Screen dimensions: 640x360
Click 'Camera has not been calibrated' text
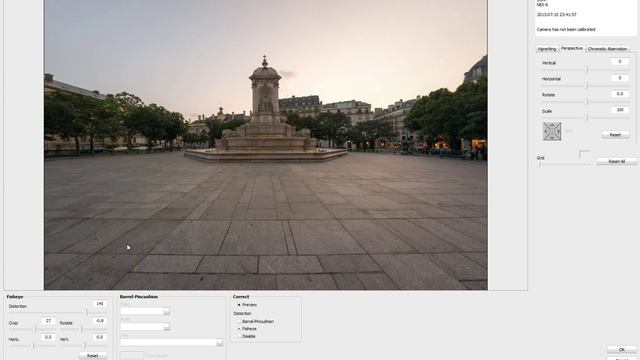click(566, 29)
